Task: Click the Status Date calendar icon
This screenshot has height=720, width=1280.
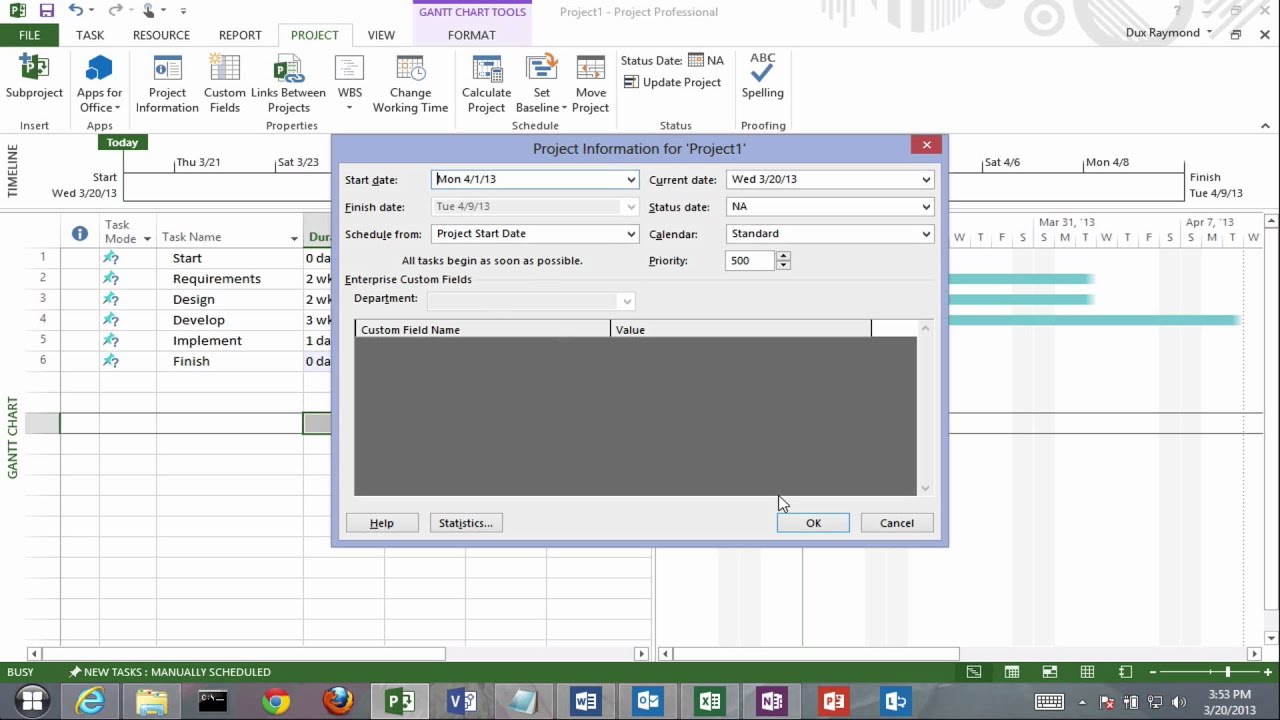Action: coord(696,60)
